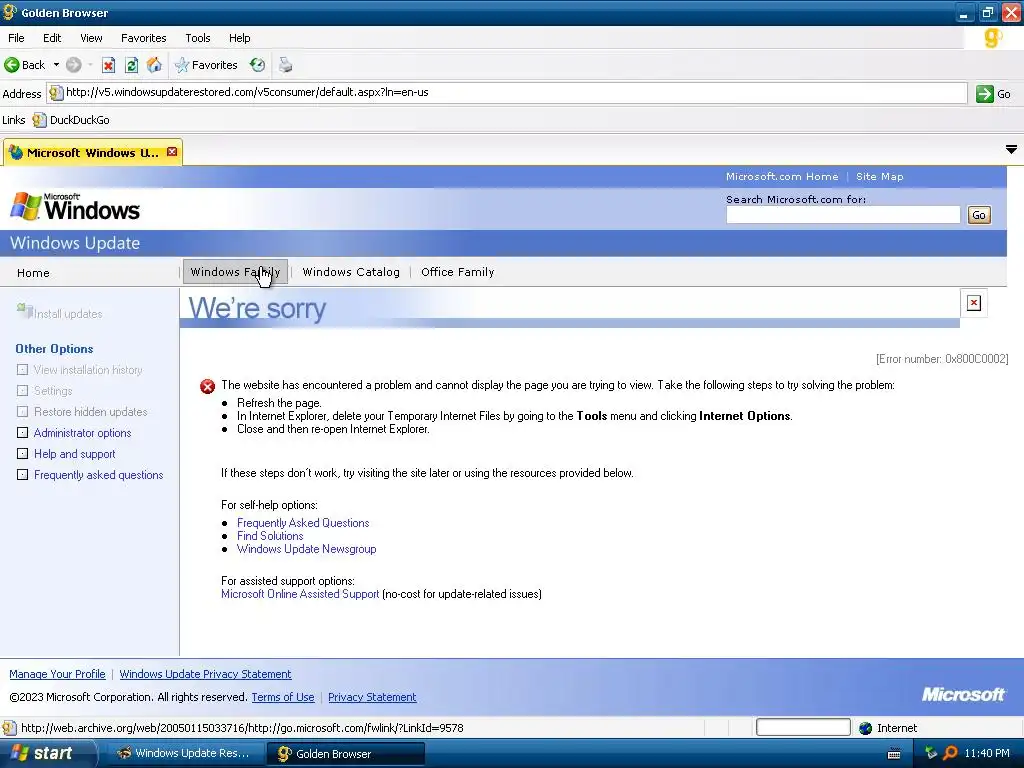Switch to Windows Update Res... taskbar window
This screenshot has width=1024, height=768.
click(x=184, y=753)
